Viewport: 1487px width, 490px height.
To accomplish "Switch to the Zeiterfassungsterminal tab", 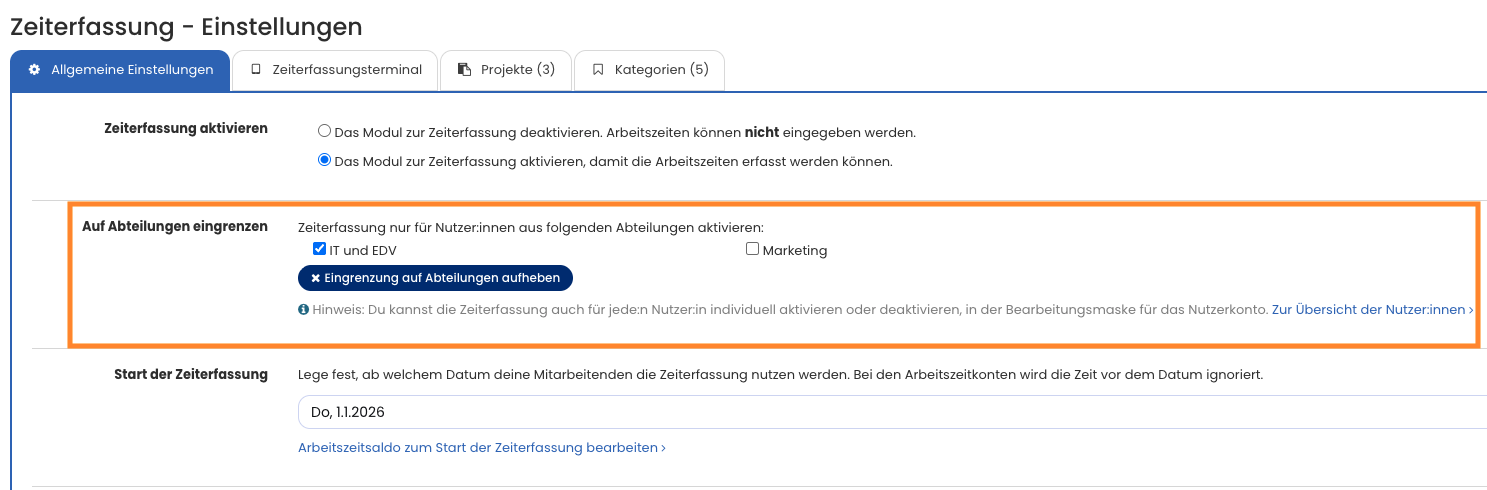I will click(x=335, y=70).
